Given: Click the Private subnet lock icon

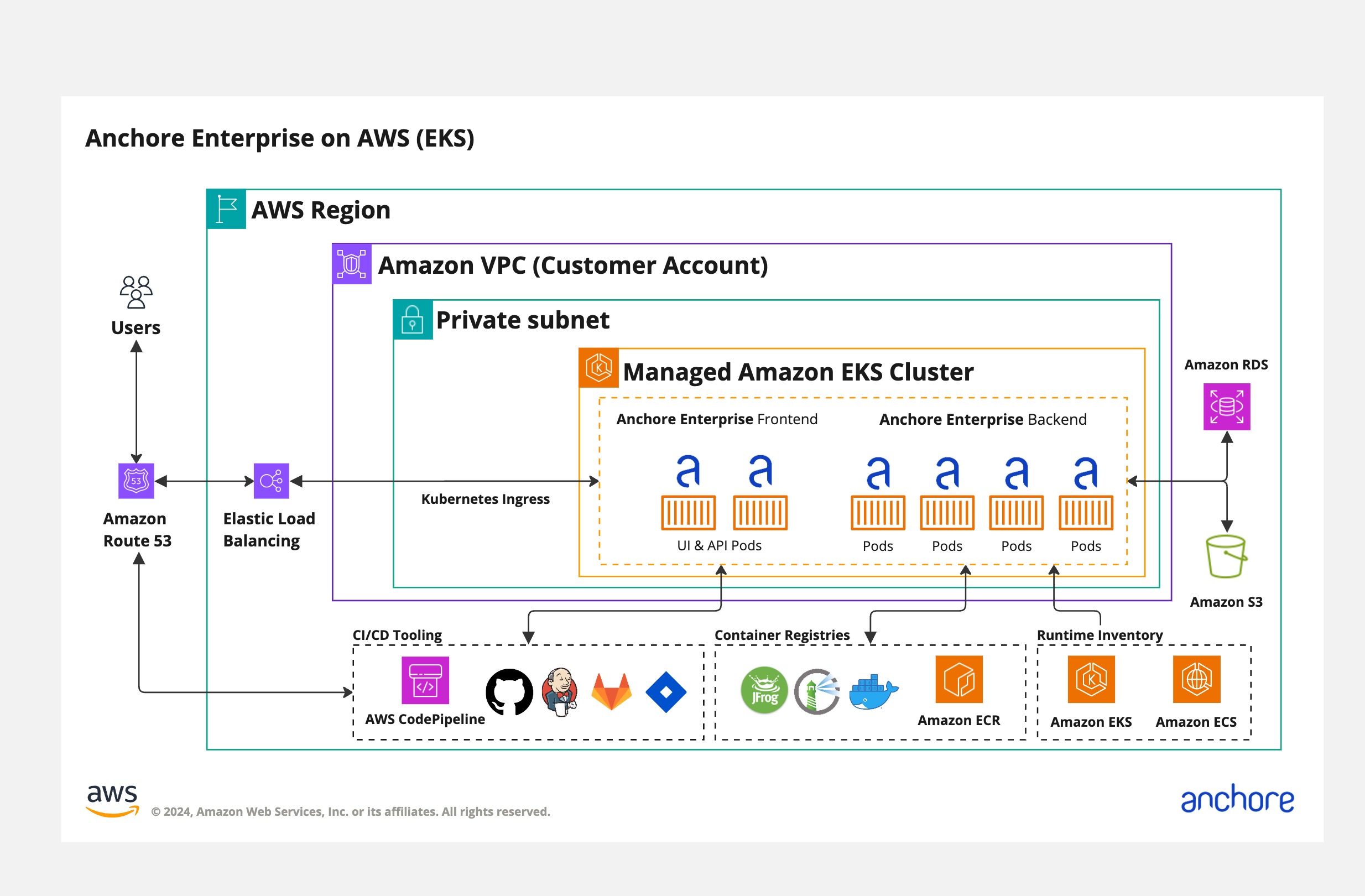Looking at the screenshot, I should click(413, 320).
